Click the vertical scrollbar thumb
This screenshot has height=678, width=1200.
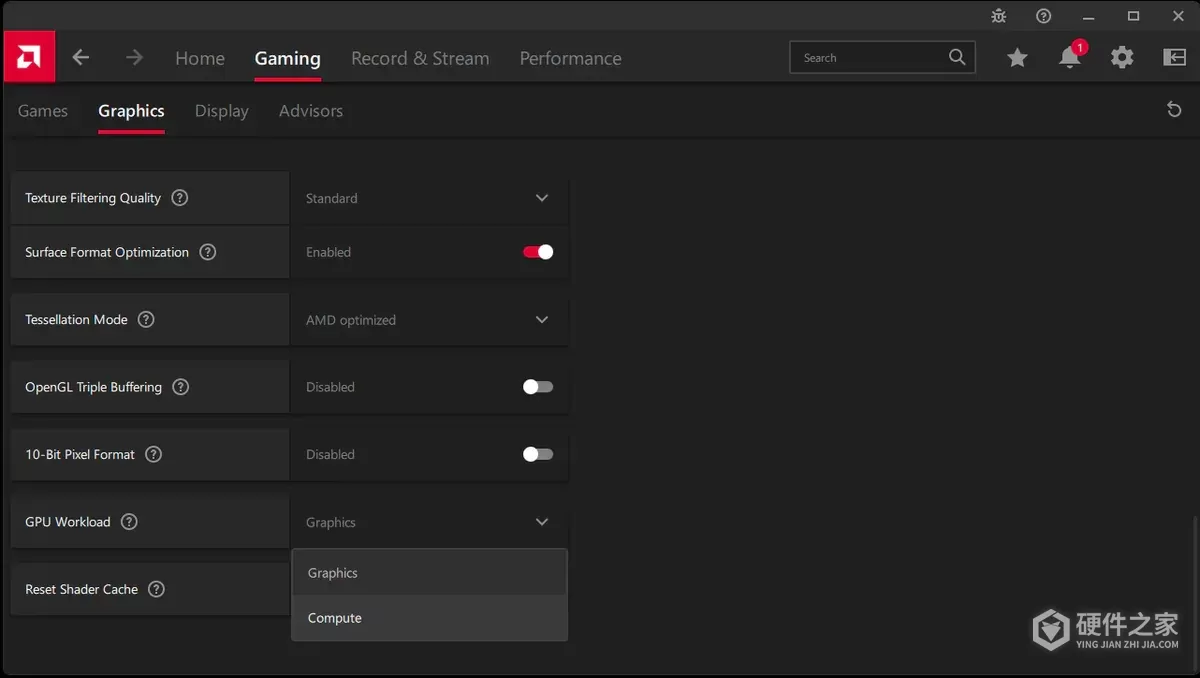[1194, 588]
